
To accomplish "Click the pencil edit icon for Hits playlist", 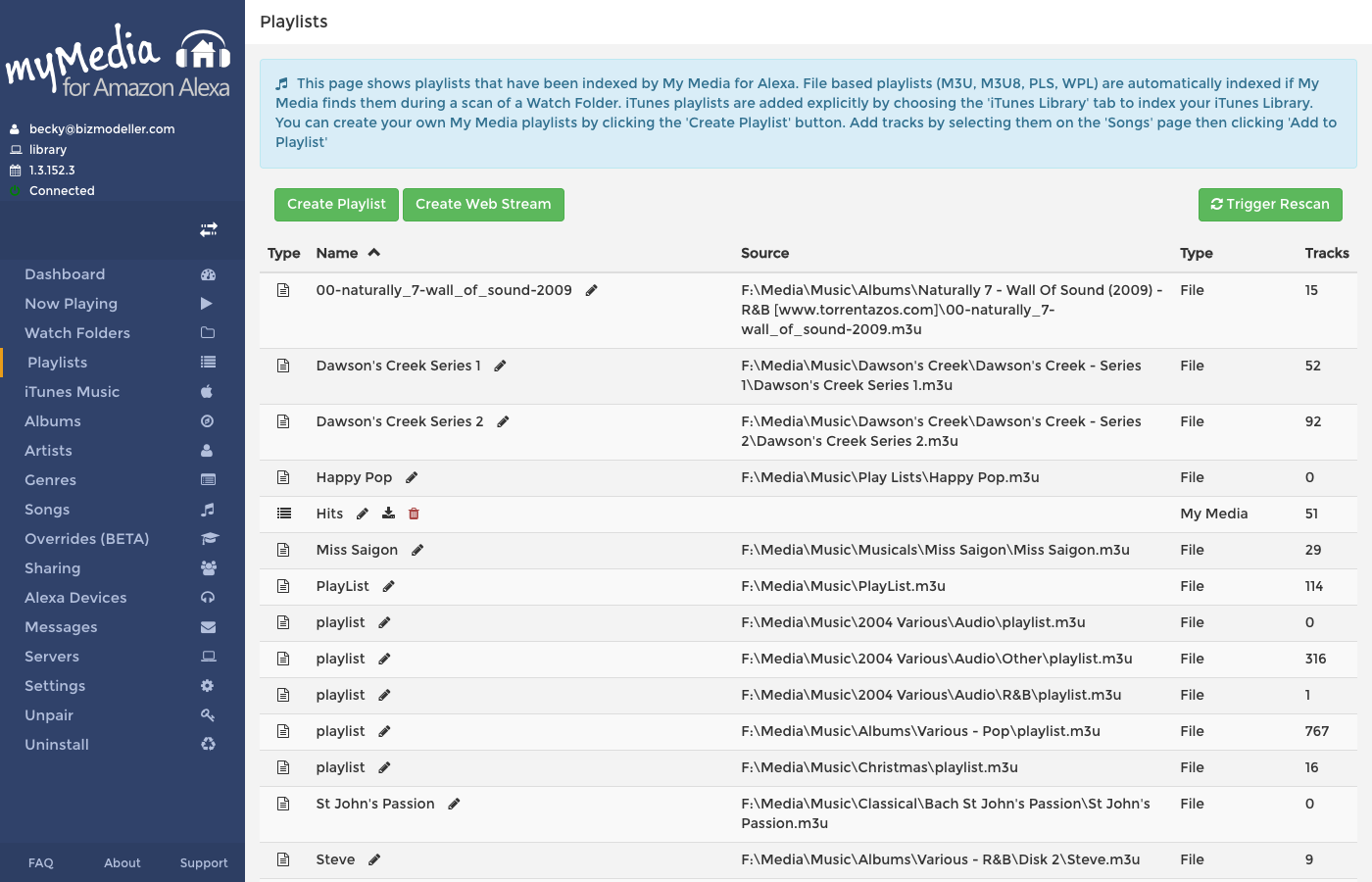I will (363, 514).
